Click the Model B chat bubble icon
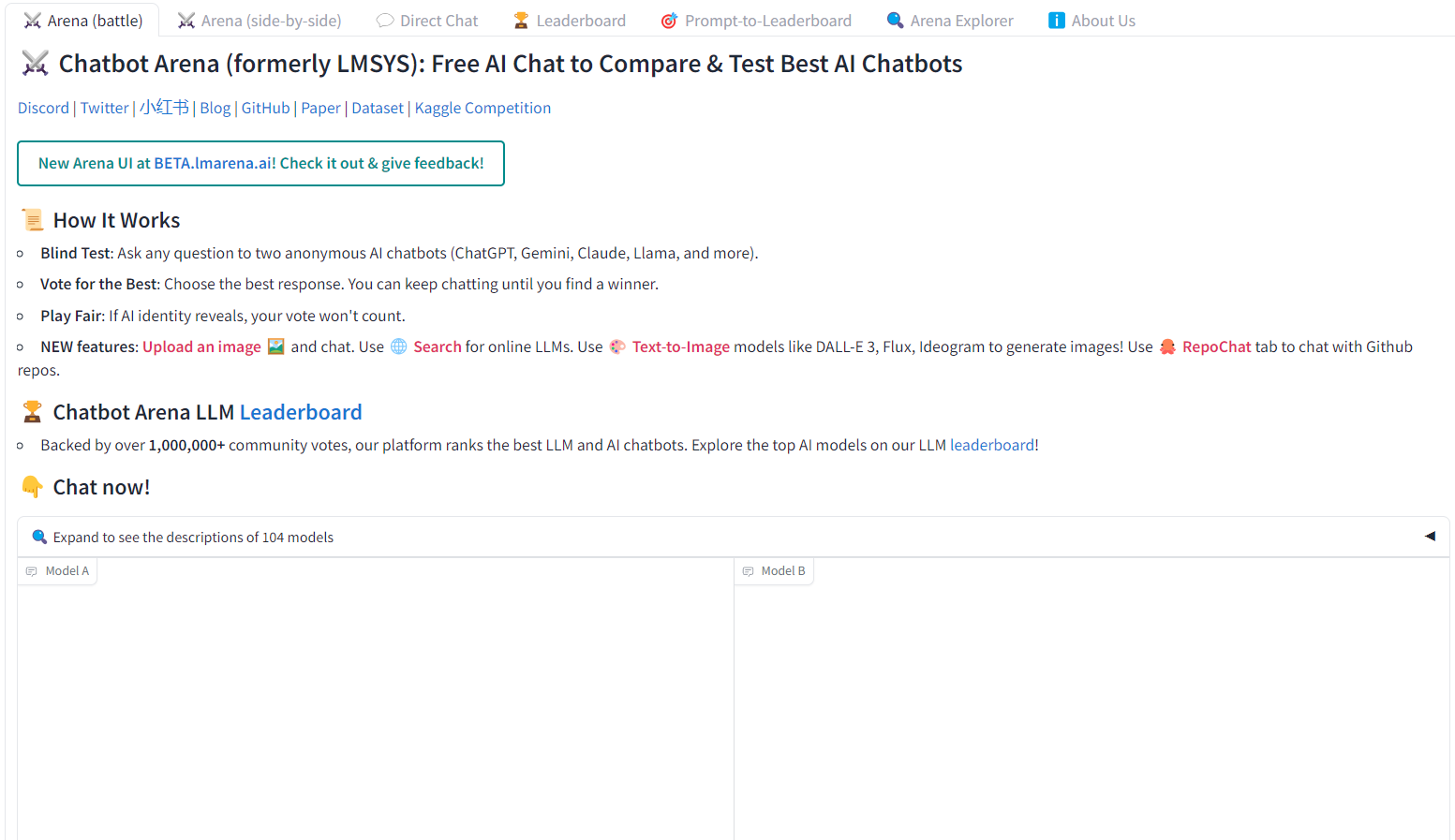The image size is (1455, 840). tap(748, 571)
